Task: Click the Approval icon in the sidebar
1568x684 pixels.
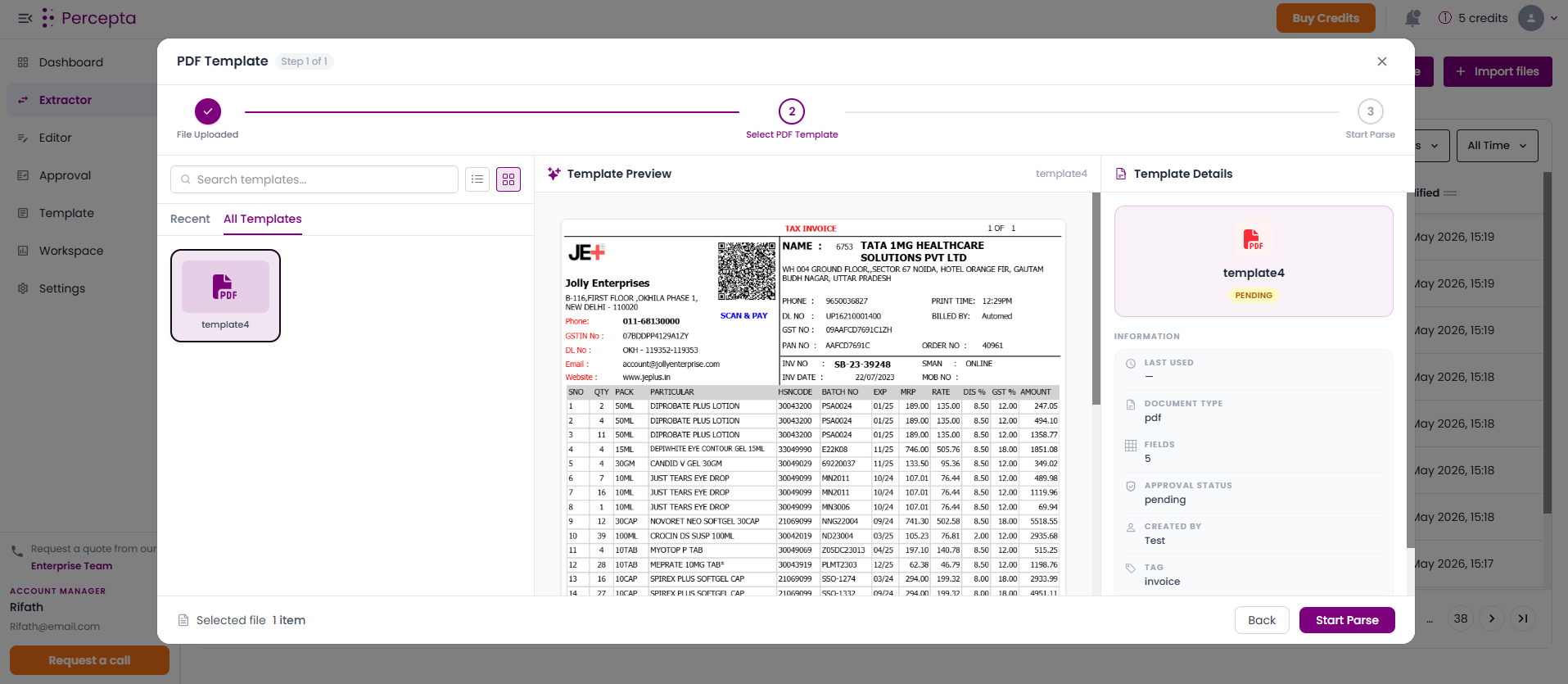Action: [23, 175]
